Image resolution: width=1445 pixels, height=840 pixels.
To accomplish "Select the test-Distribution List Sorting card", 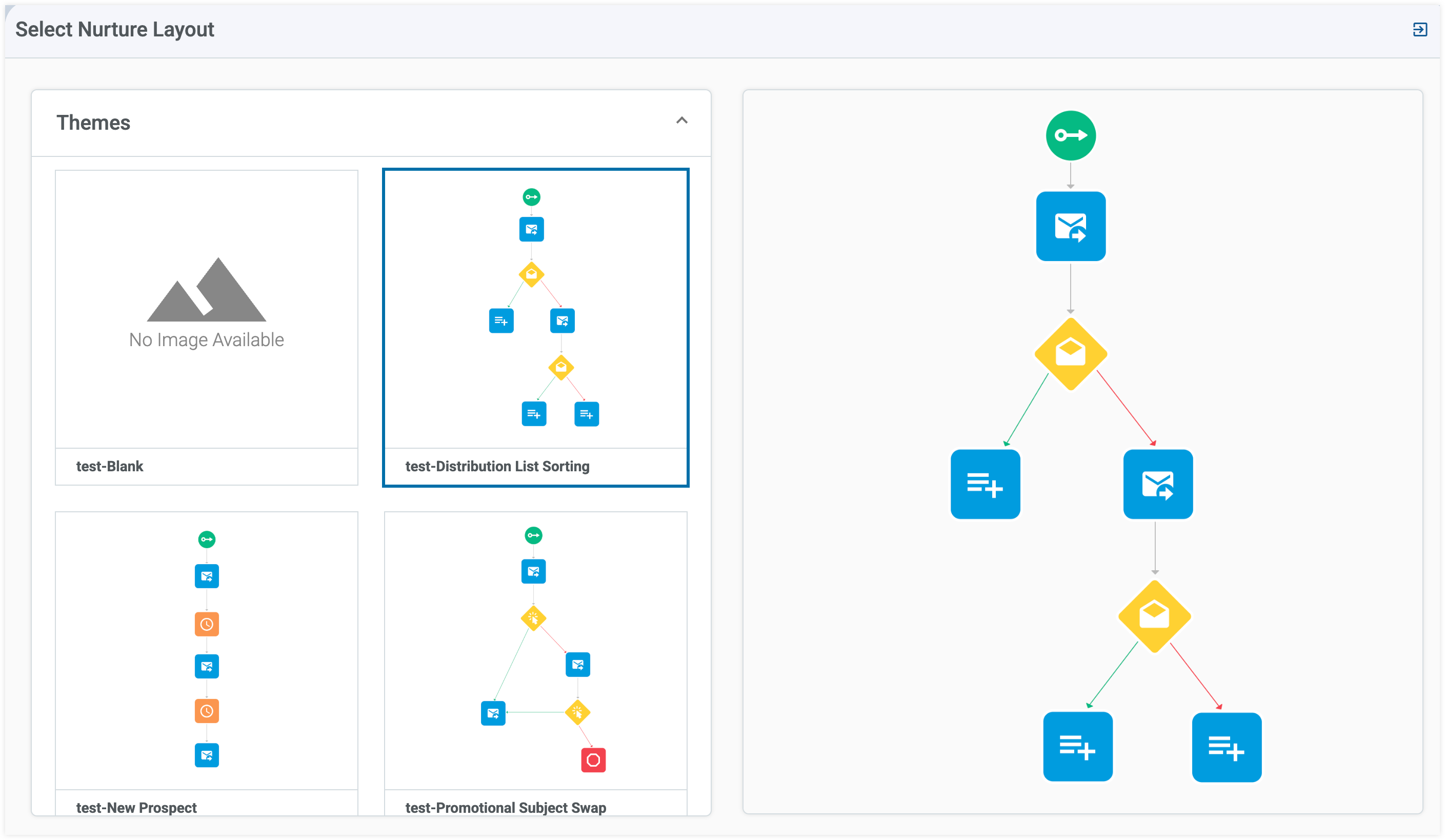I will pyautogui.click(x=535, y=327).
